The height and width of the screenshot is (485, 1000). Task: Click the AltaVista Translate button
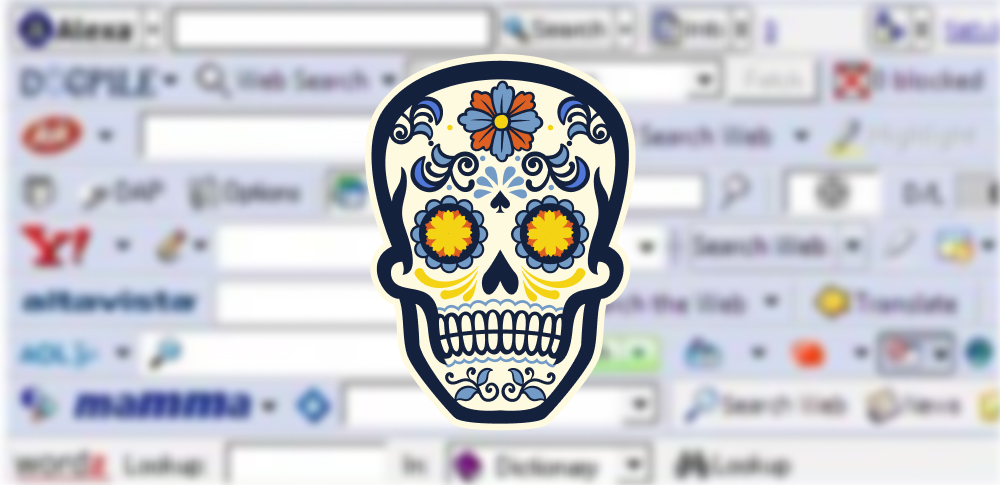click(886, 302)
